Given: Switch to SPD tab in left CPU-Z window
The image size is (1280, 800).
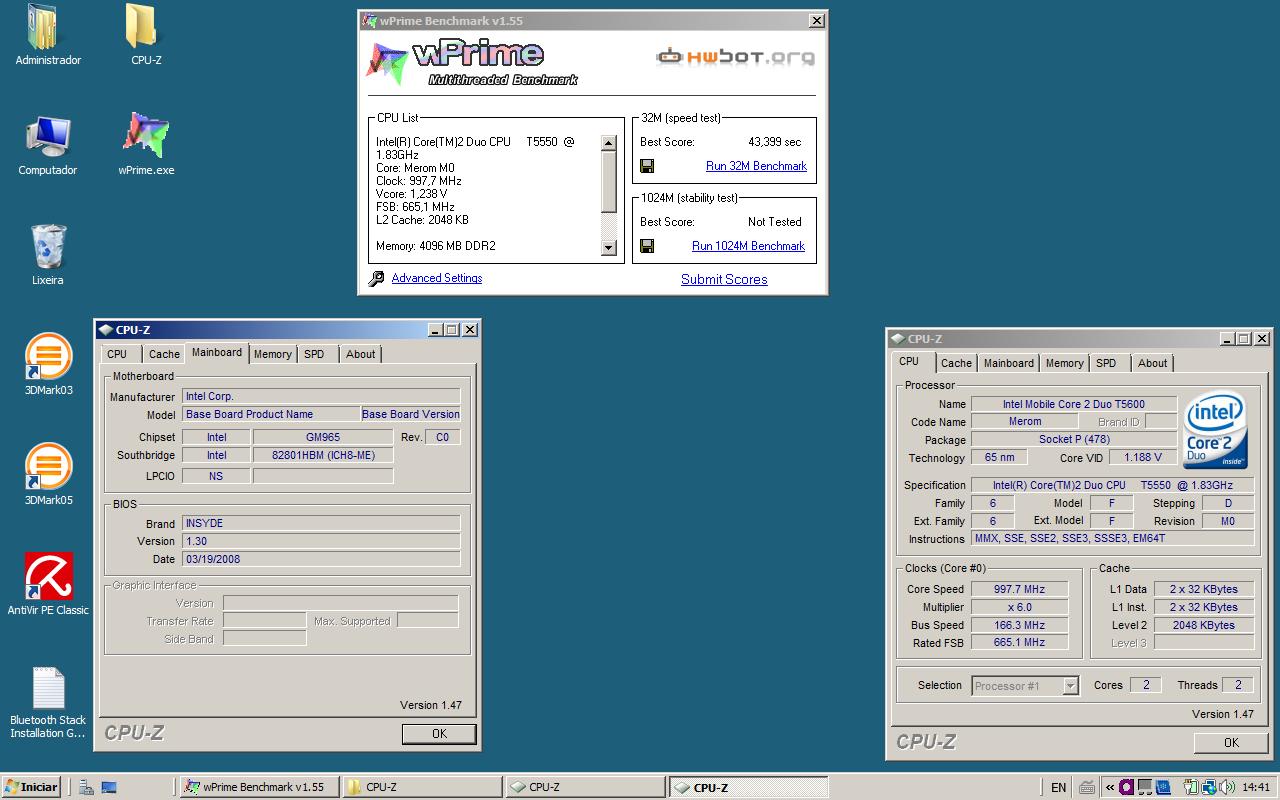Looking at the screenshot, I should click(x=314, y=354).
